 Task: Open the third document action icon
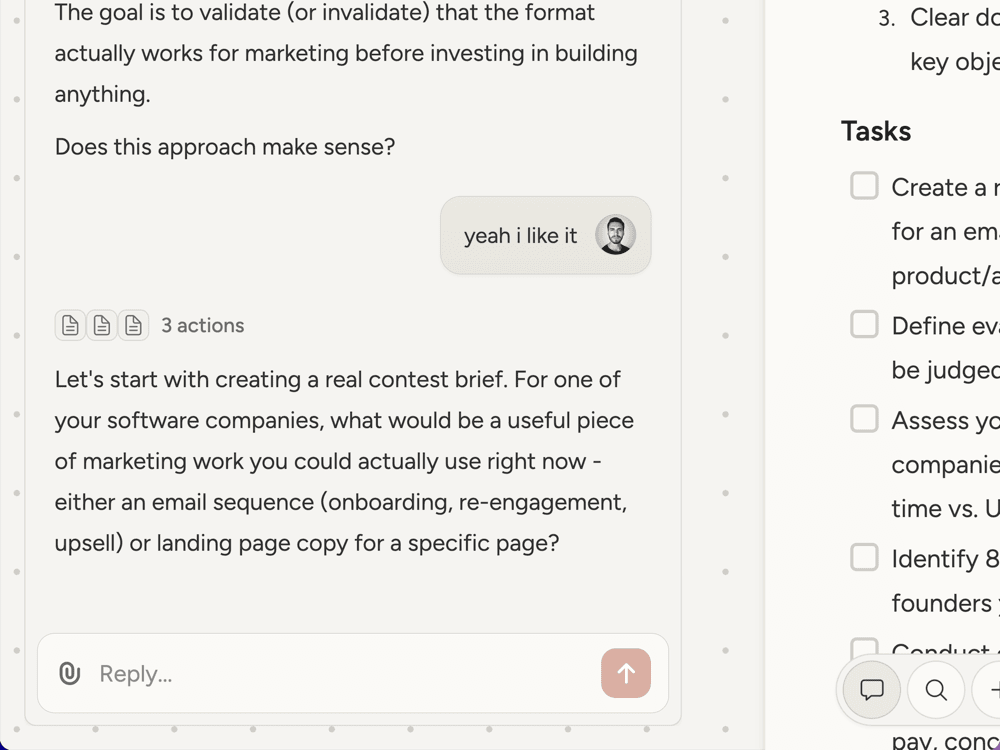pos(134,325)
